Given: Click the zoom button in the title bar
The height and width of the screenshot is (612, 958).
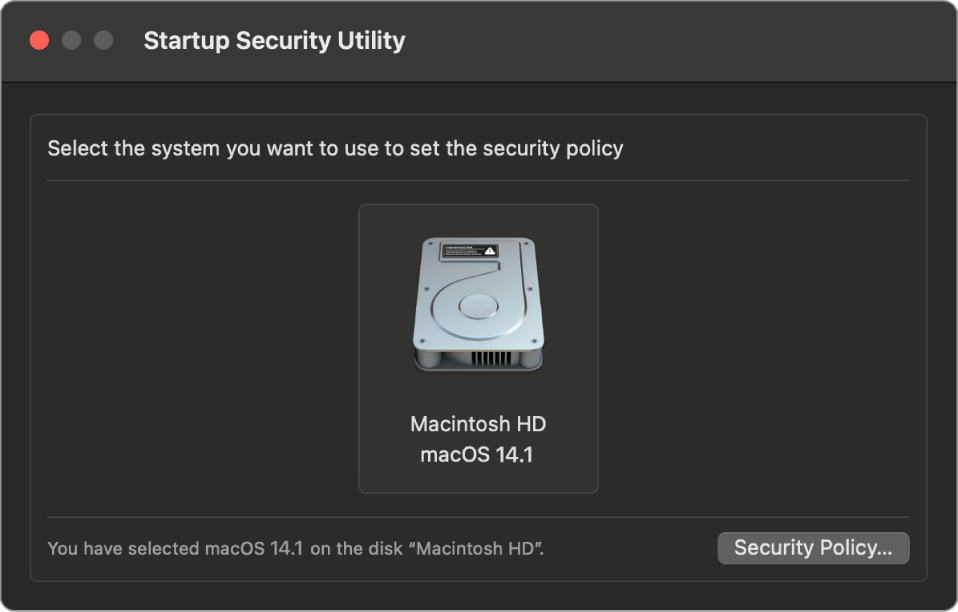Looking at the screenshot, I should coord(102,40).
